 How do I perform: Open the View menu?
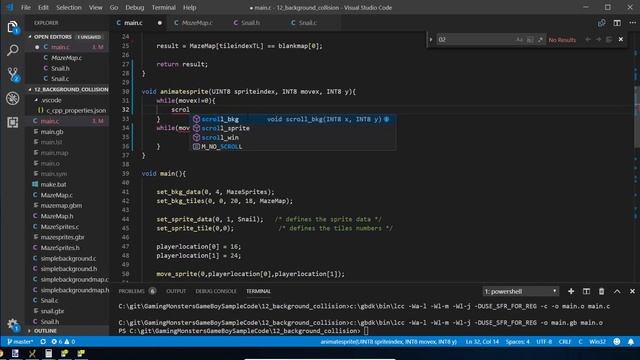(x=96, y=7)
